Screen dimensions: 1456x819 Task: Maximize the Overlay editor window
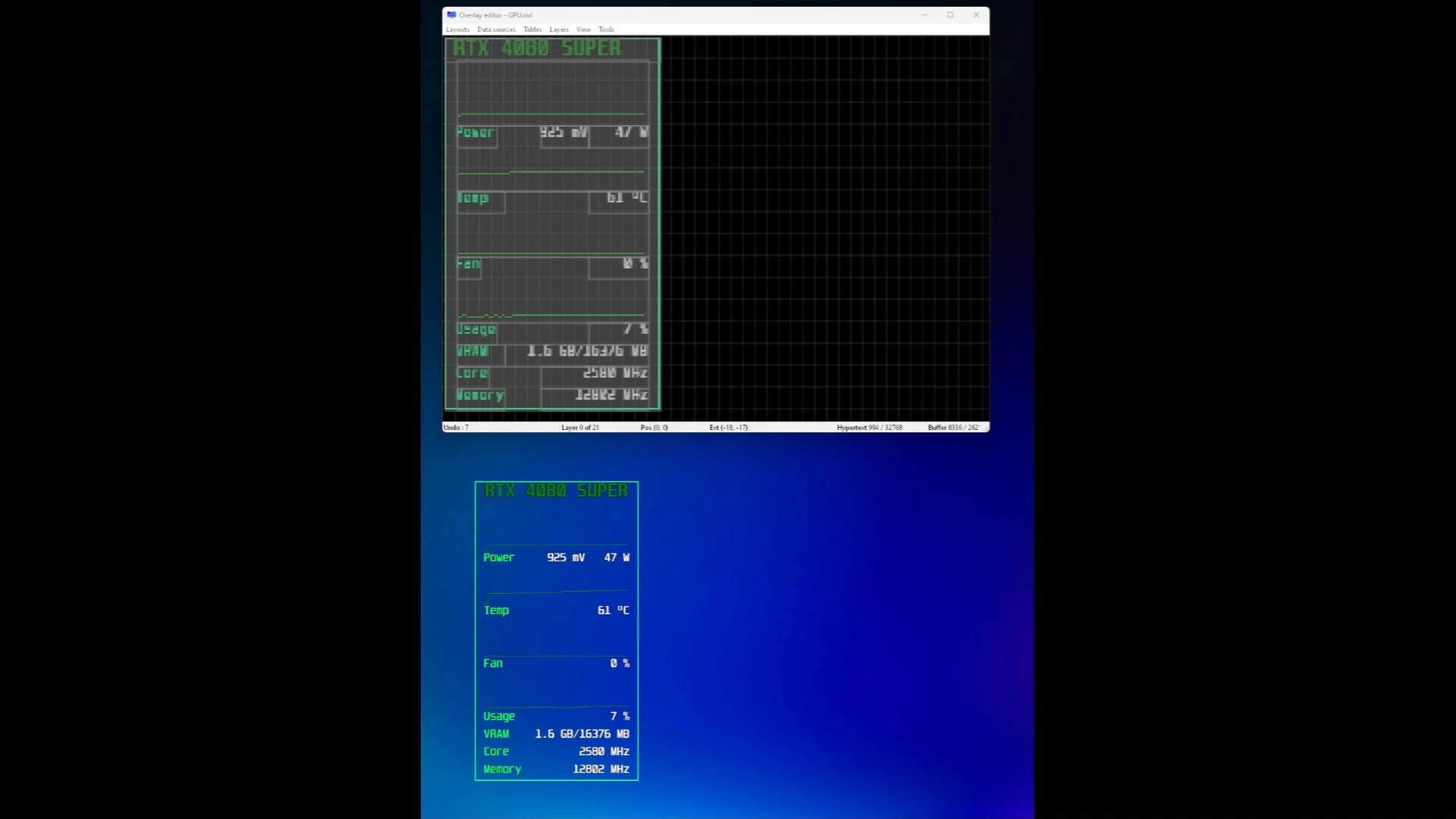[950, 14]
